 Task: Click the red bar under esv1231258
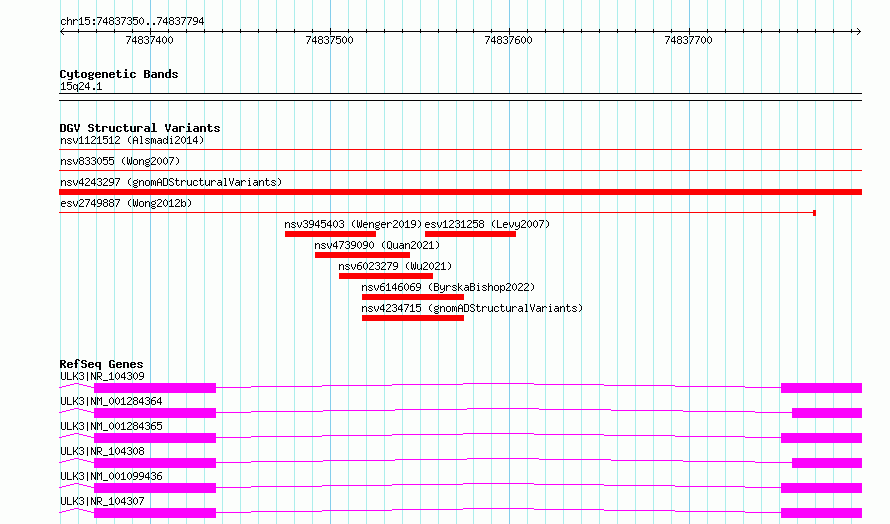click(470, 234)
